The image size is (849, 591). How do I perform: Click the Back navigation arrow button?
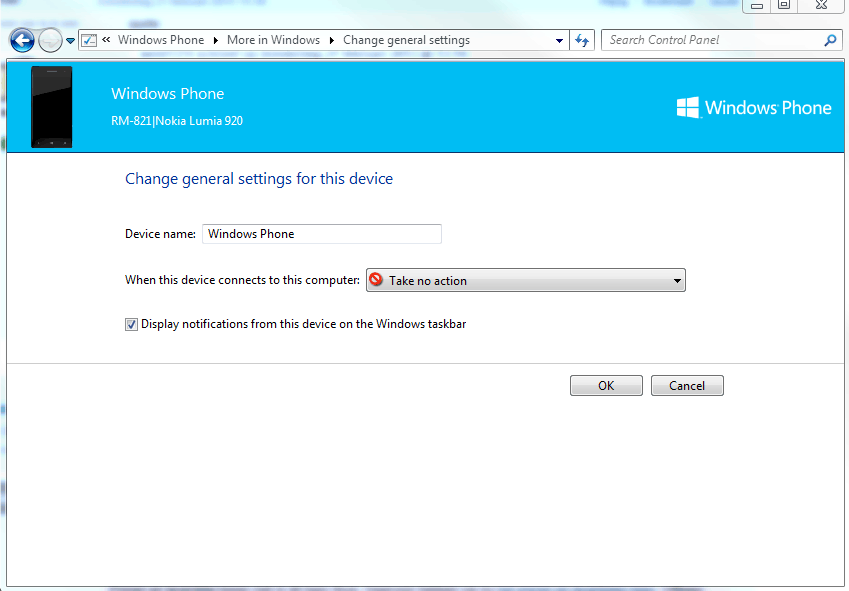[x=22, y=40]
